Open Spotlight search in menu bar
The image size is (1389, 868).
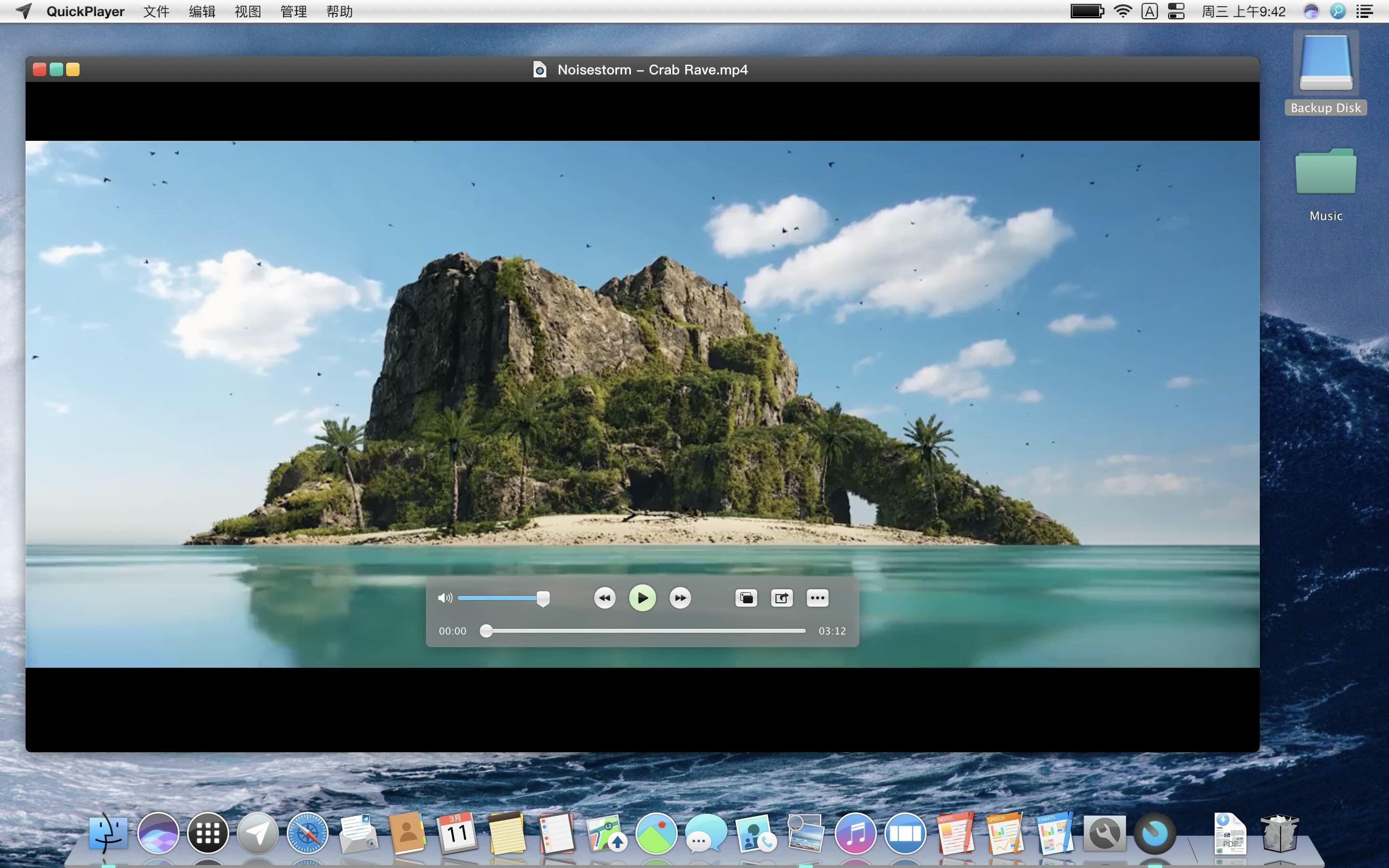click(x=1338, y=11)
